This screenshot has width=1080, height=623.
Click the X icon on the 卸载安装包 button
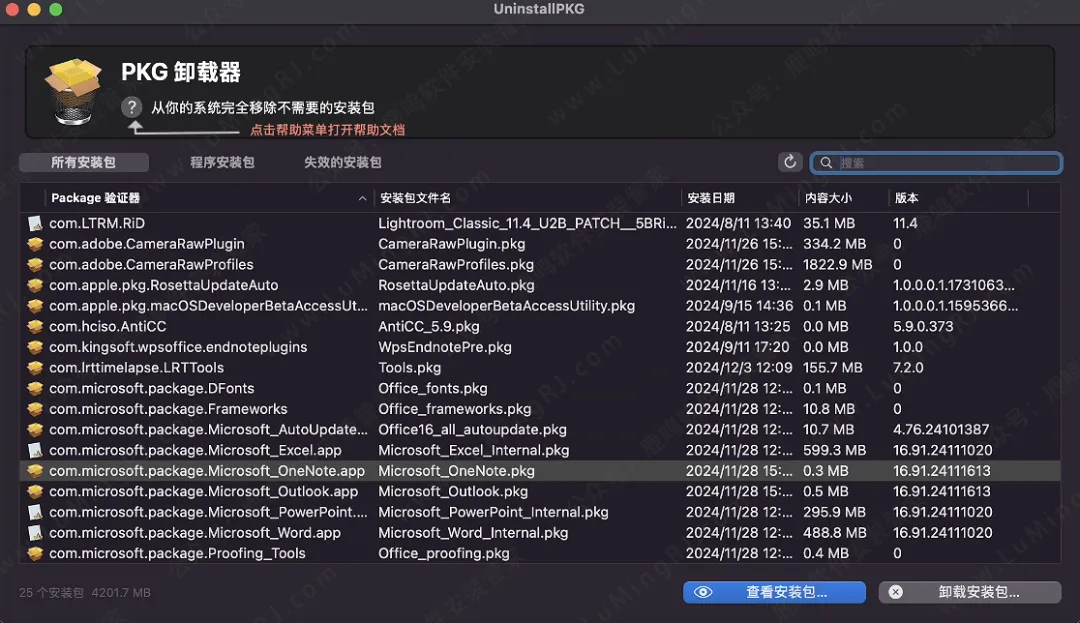[x=895, y=592]
